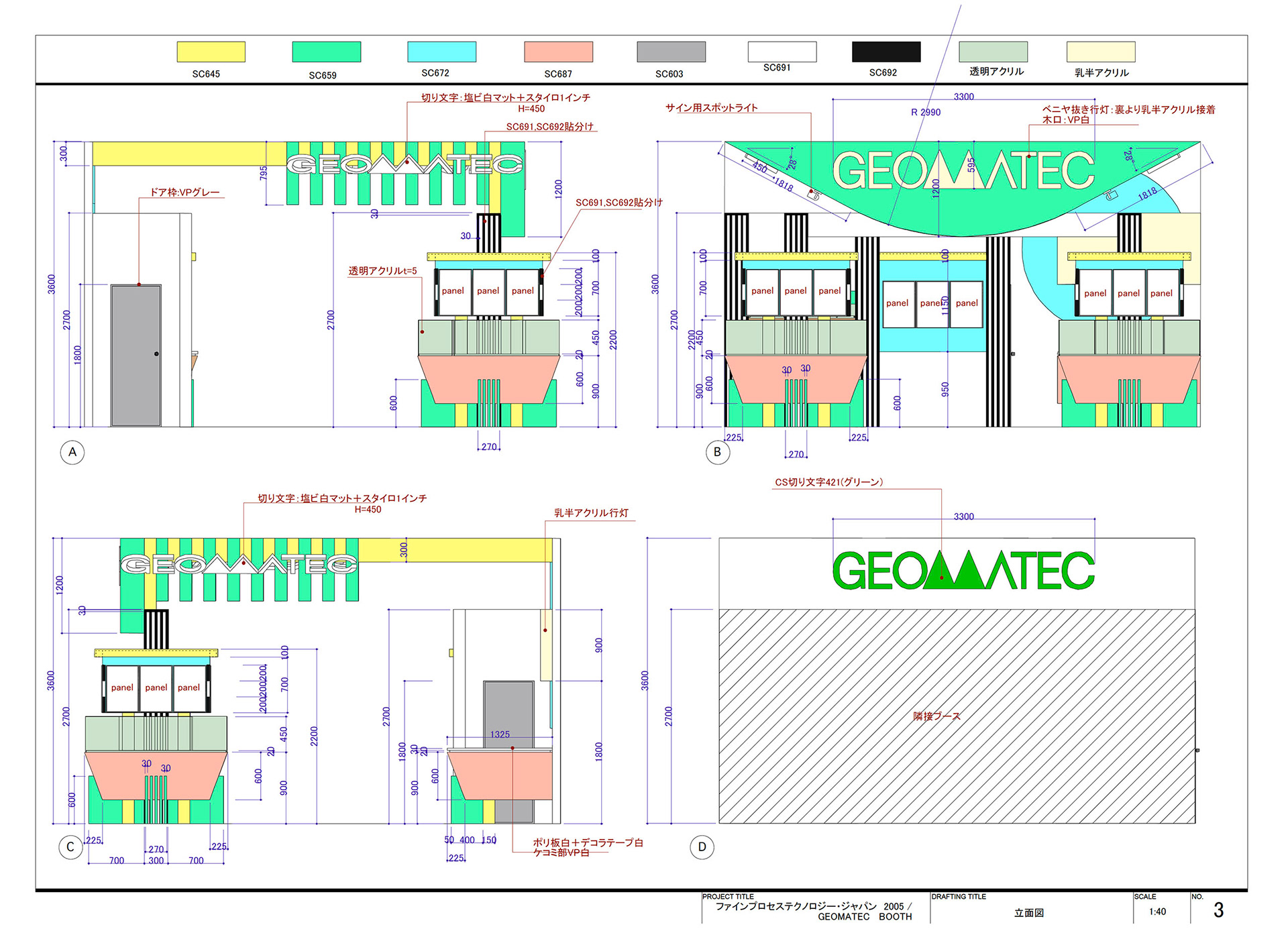Select the '木口:VP白' annotation

[1065, 120]
